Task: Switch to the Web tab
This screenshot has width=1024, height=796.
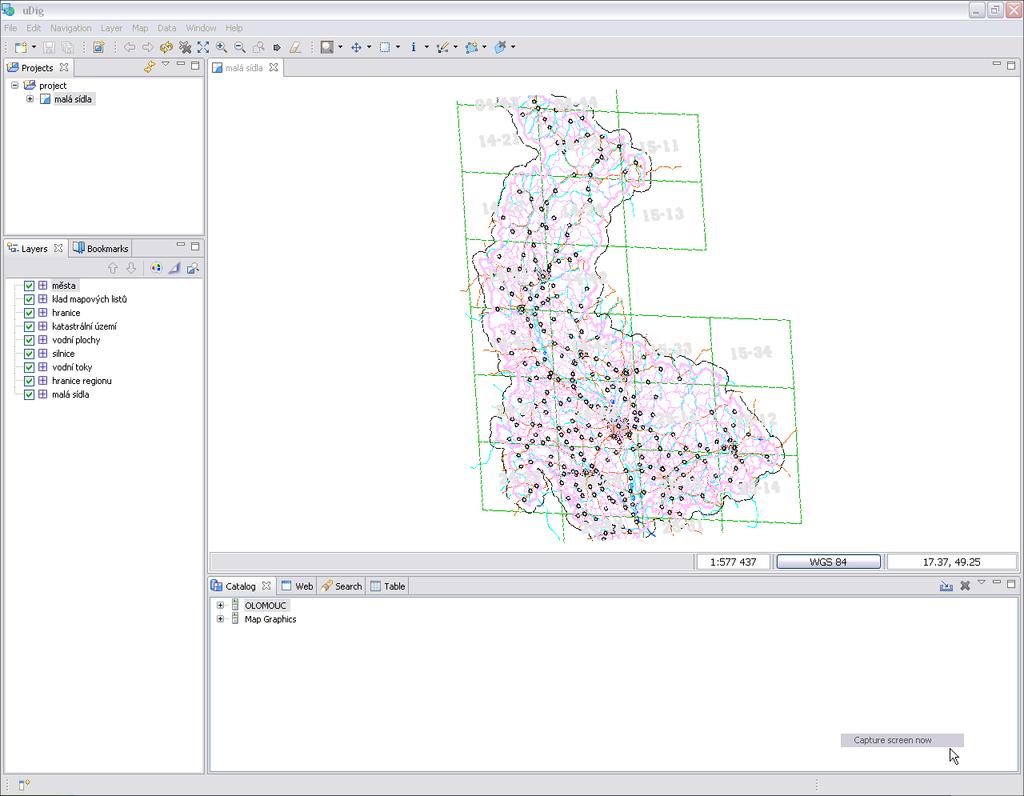Action: tap(297, 586)
